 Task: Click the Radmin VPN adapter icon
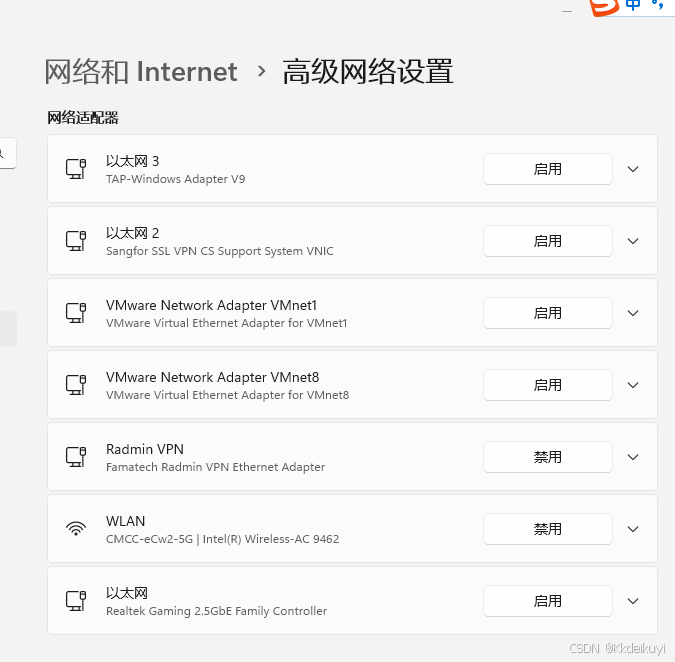click(x=76, y=457)
